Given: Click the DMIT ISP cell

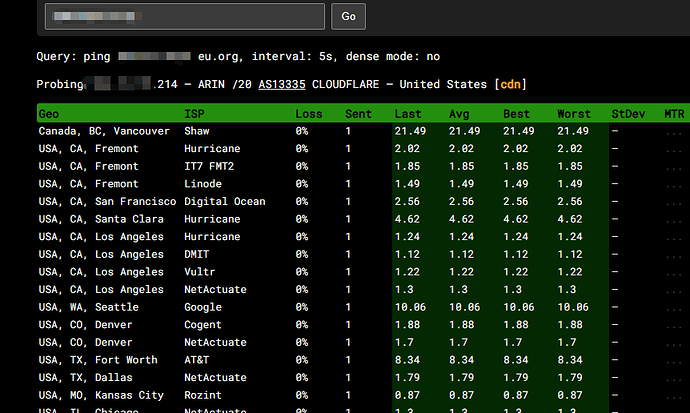Looking at the screenshot, I should [197, 254].
